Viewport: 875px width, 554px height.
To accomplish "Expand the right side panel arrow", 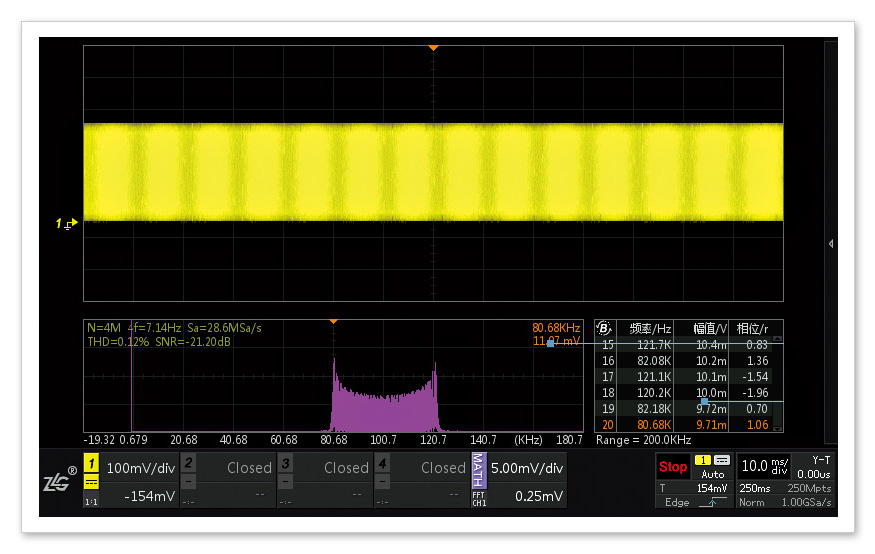I will coord(830,244).
